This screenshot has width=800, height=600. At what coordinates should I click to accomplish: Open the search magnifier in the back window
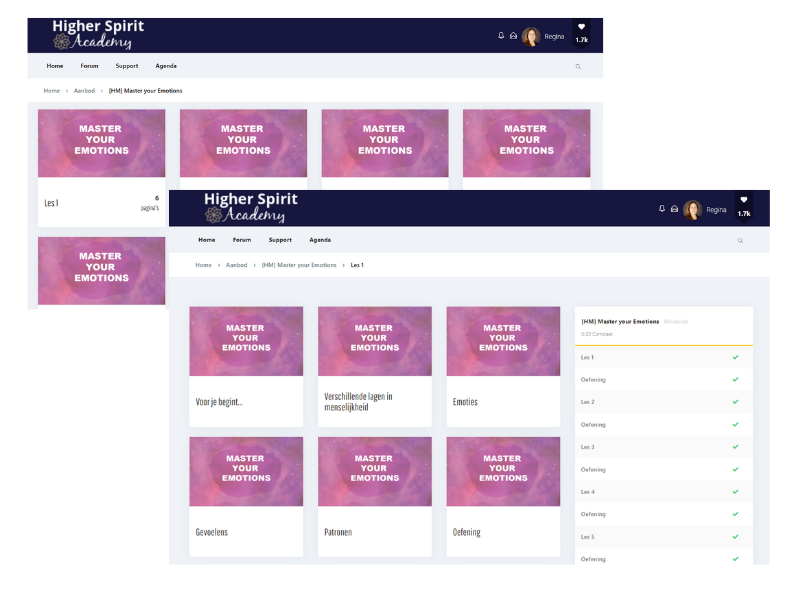click(x=578, y=66)
